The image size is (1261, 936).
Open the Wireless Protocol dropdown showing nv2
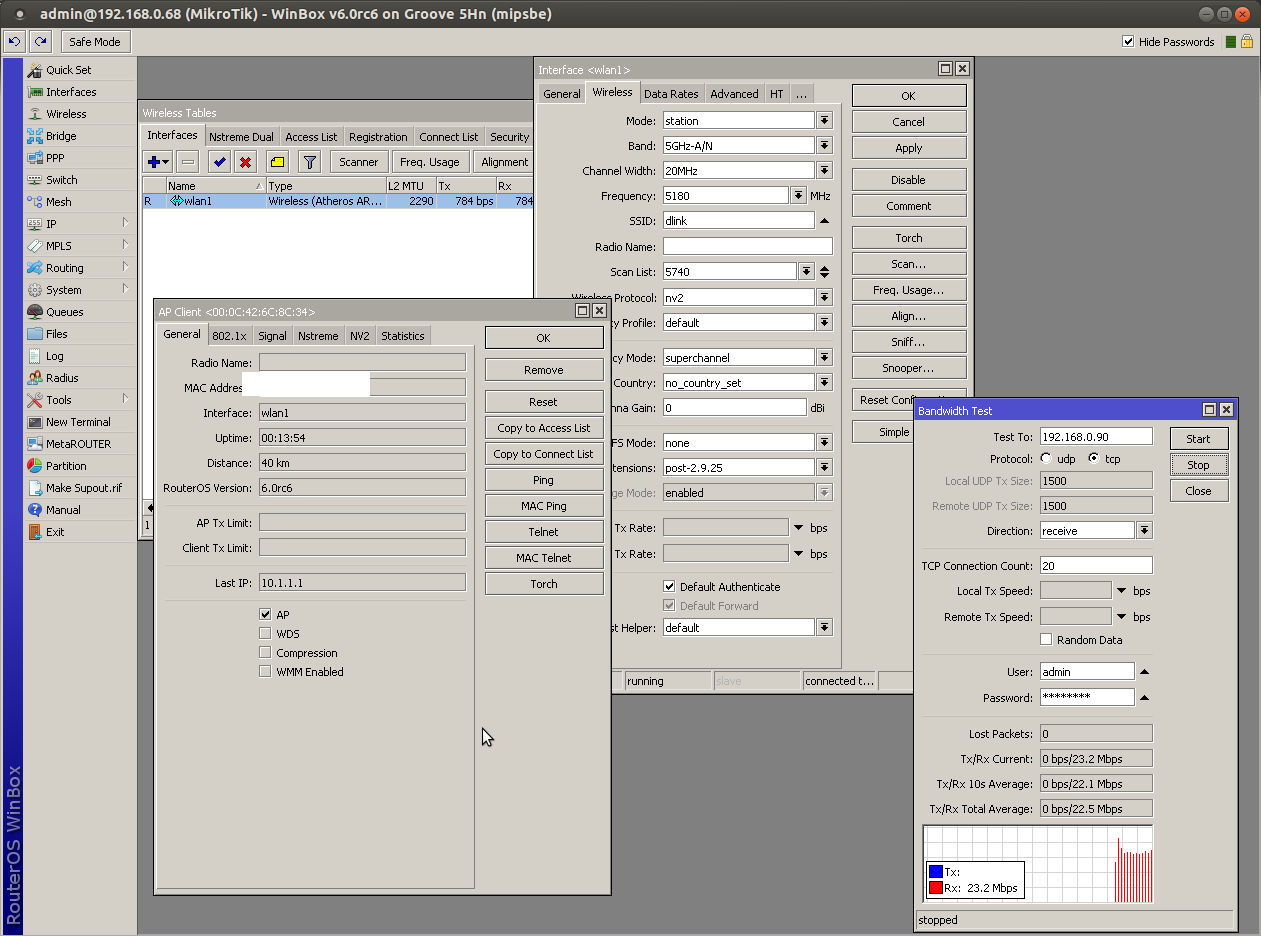pos(824,298)
